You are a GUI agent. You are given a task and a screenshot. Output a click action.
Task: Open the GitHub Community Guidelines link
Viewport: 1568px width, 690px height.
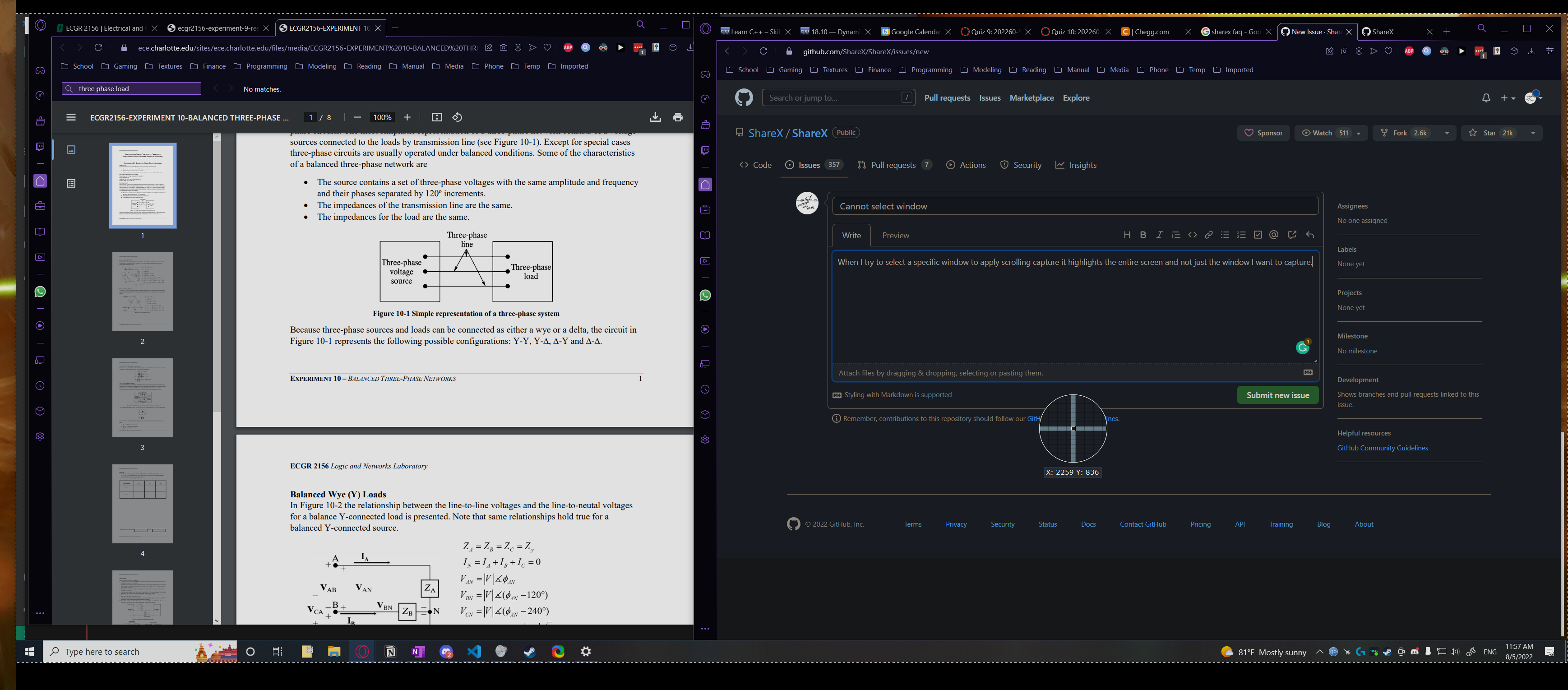(1383, 448)
